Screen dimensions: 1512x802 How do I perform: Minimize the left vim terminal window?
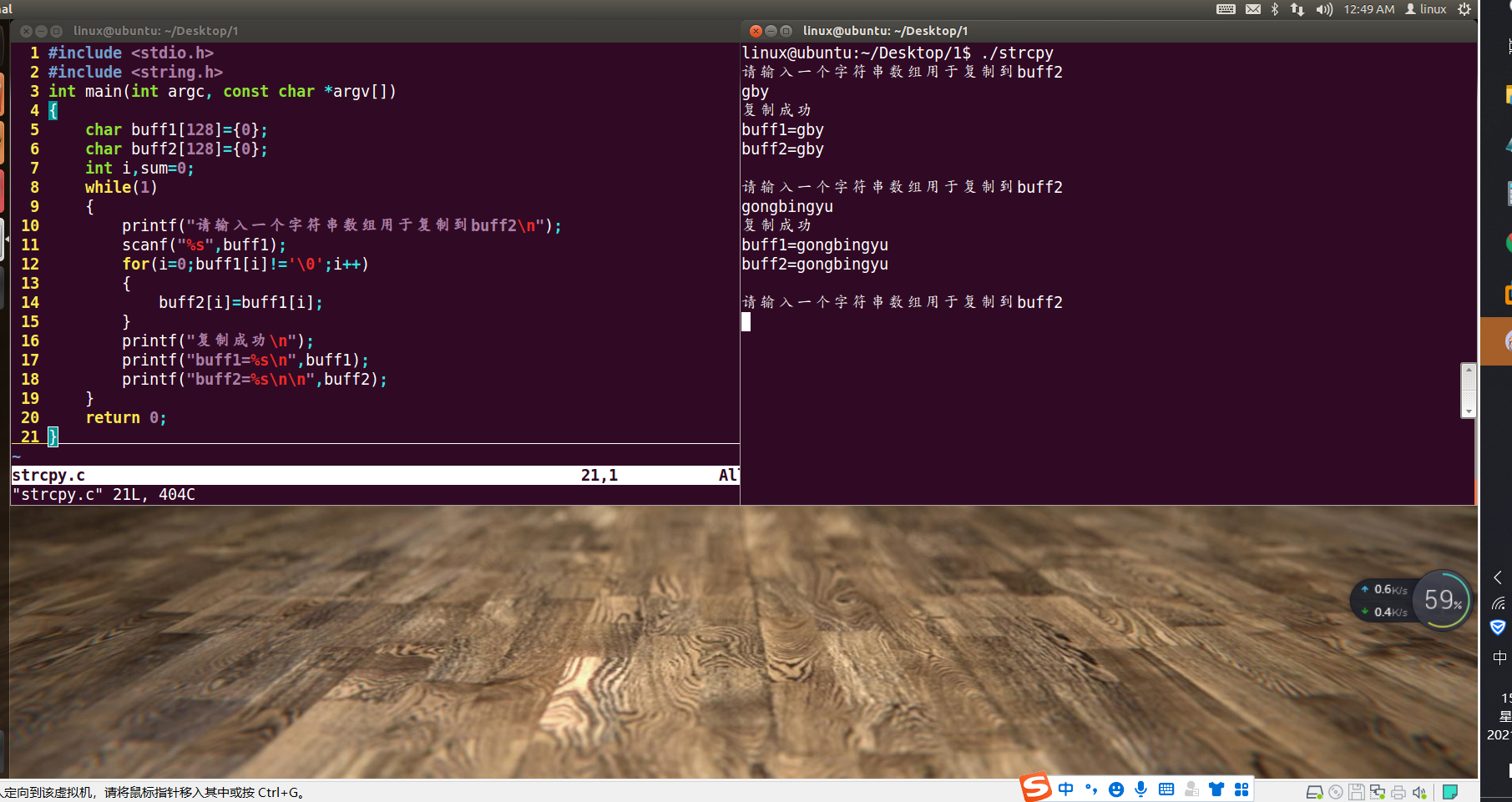pyautogui.click(x=41, y=31)
